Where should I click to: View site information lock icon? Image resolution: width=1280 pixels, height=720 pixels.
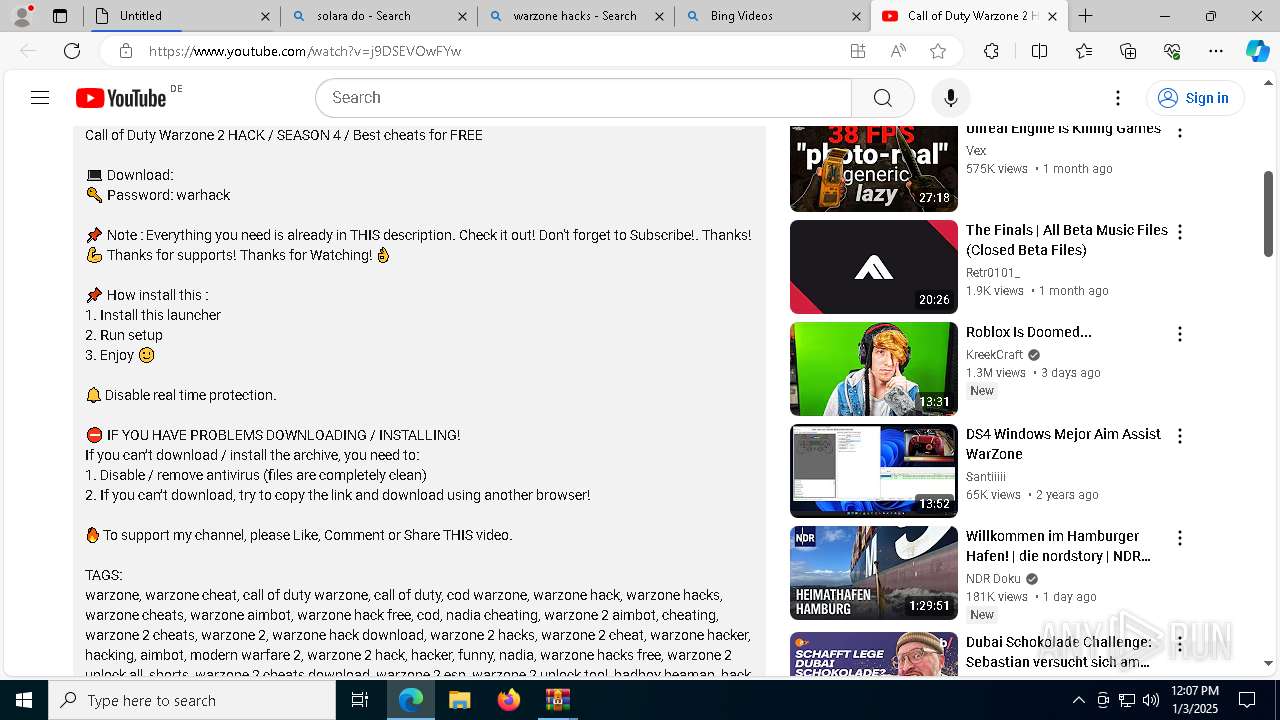tap(125, 51)
